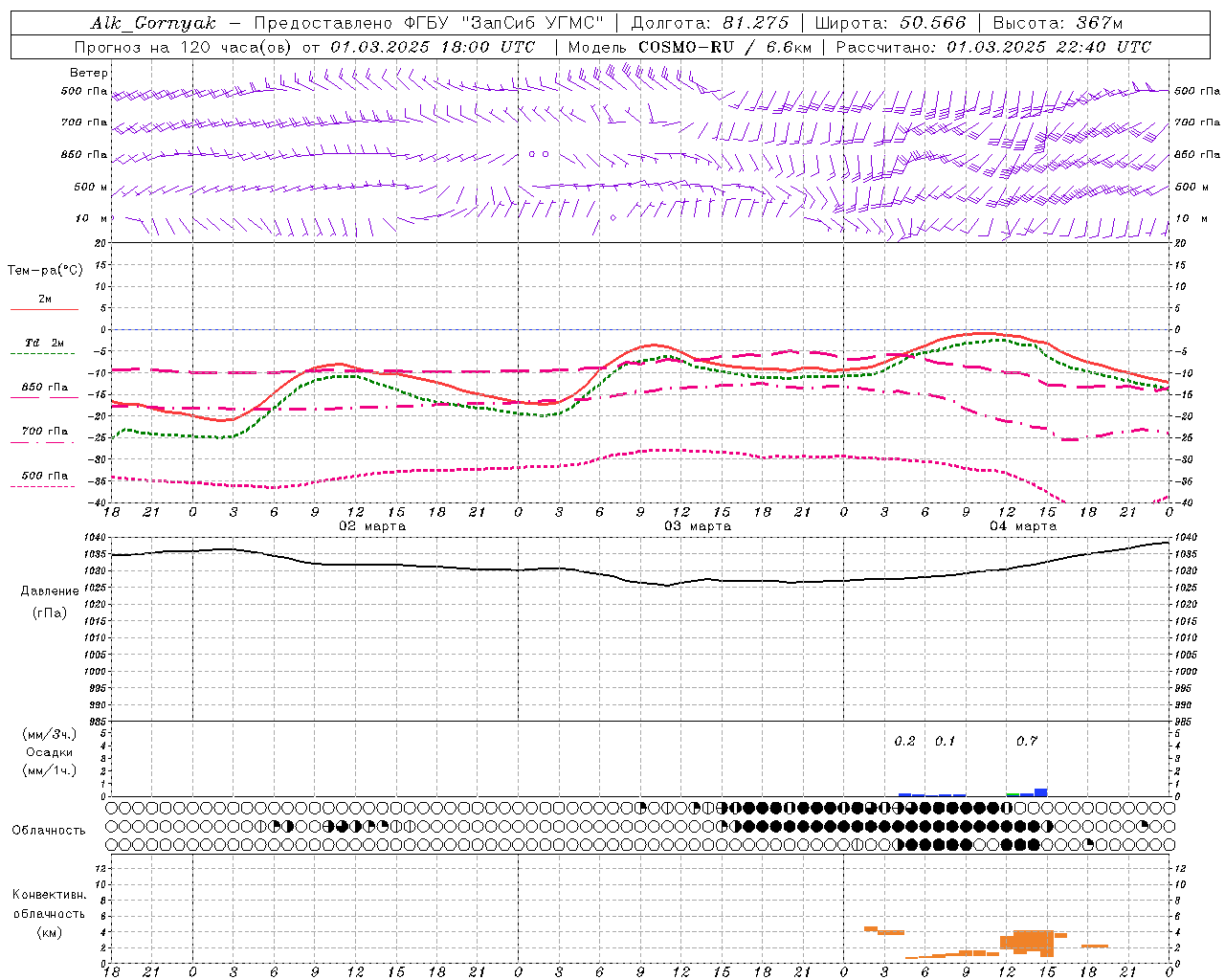Screen dimensions: 1225x980
Task: Click the '04 марта' date label
Action: (1023, 526)
